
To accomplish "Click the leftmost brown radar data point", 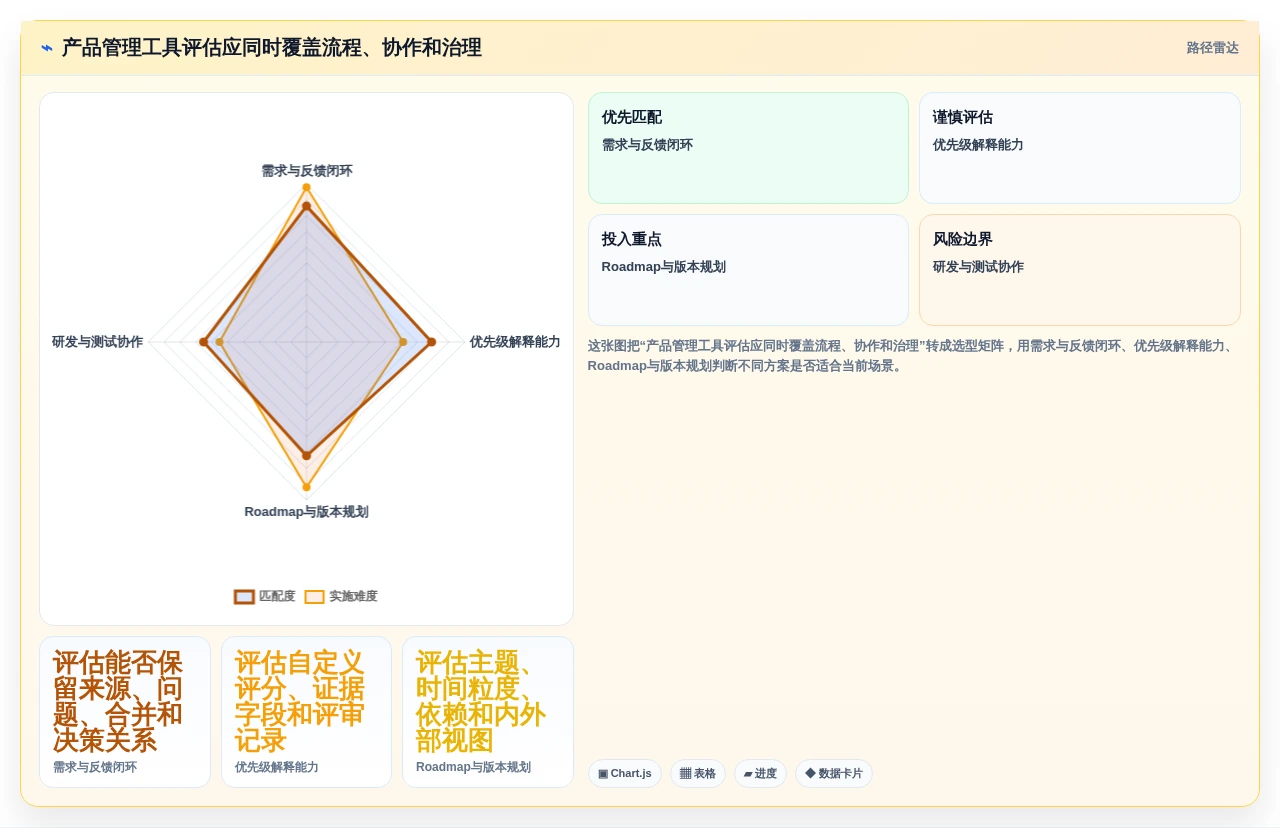I will pyautogui.click(x=204, y=342).
